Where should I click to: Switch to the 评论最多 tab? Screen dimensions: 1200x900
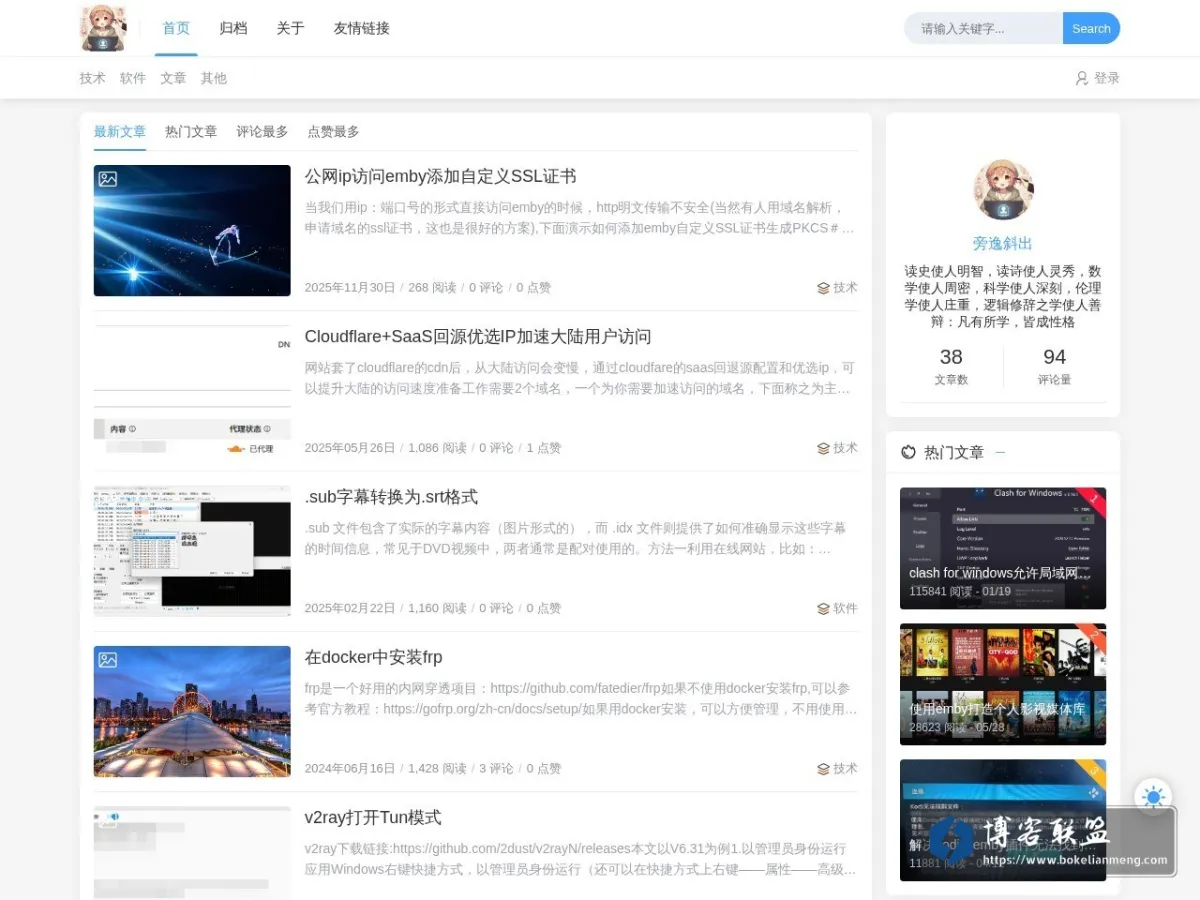pyautogui.click(x=262, y=132)
